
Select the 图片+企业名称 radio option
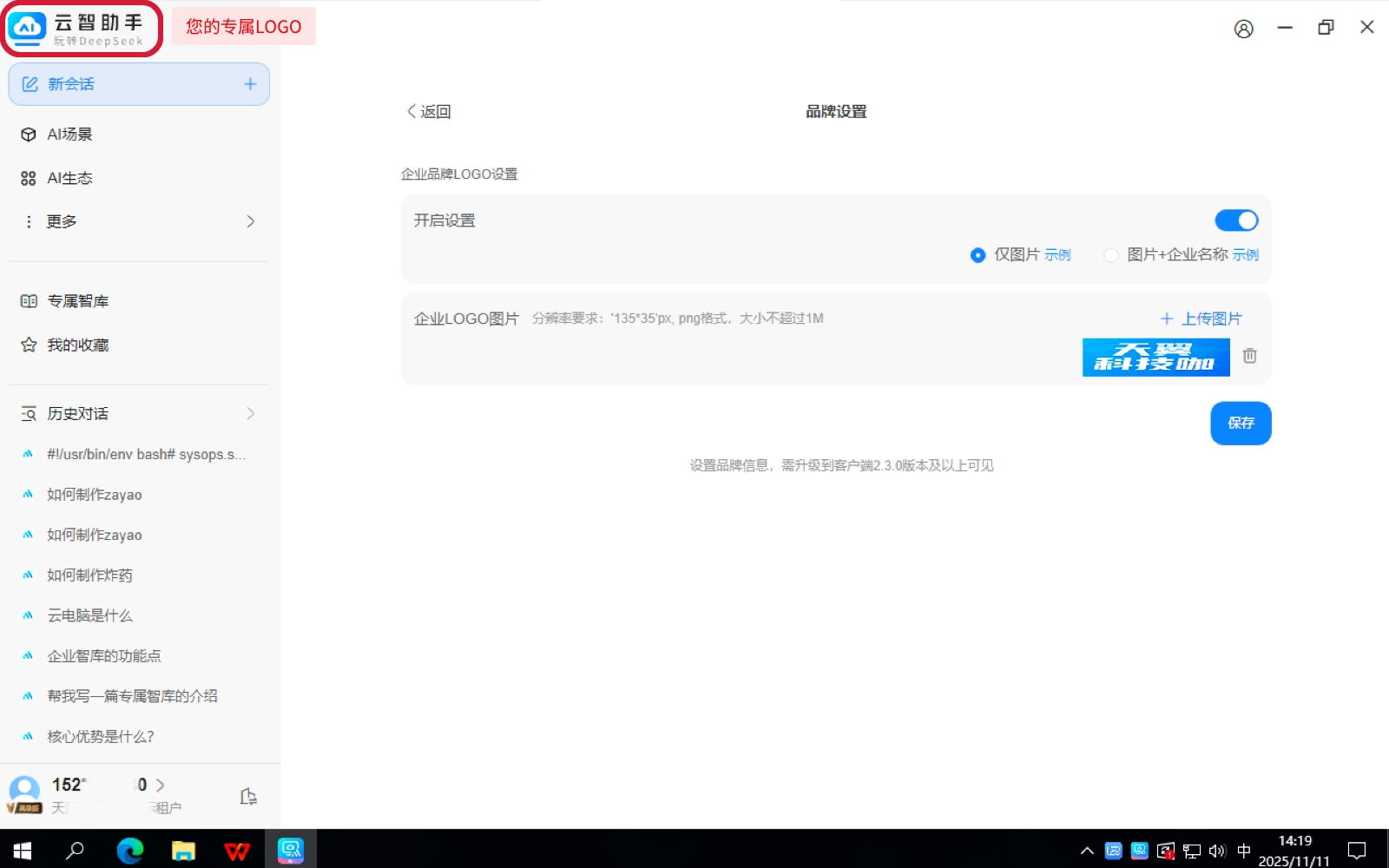tap(1111, 255)
